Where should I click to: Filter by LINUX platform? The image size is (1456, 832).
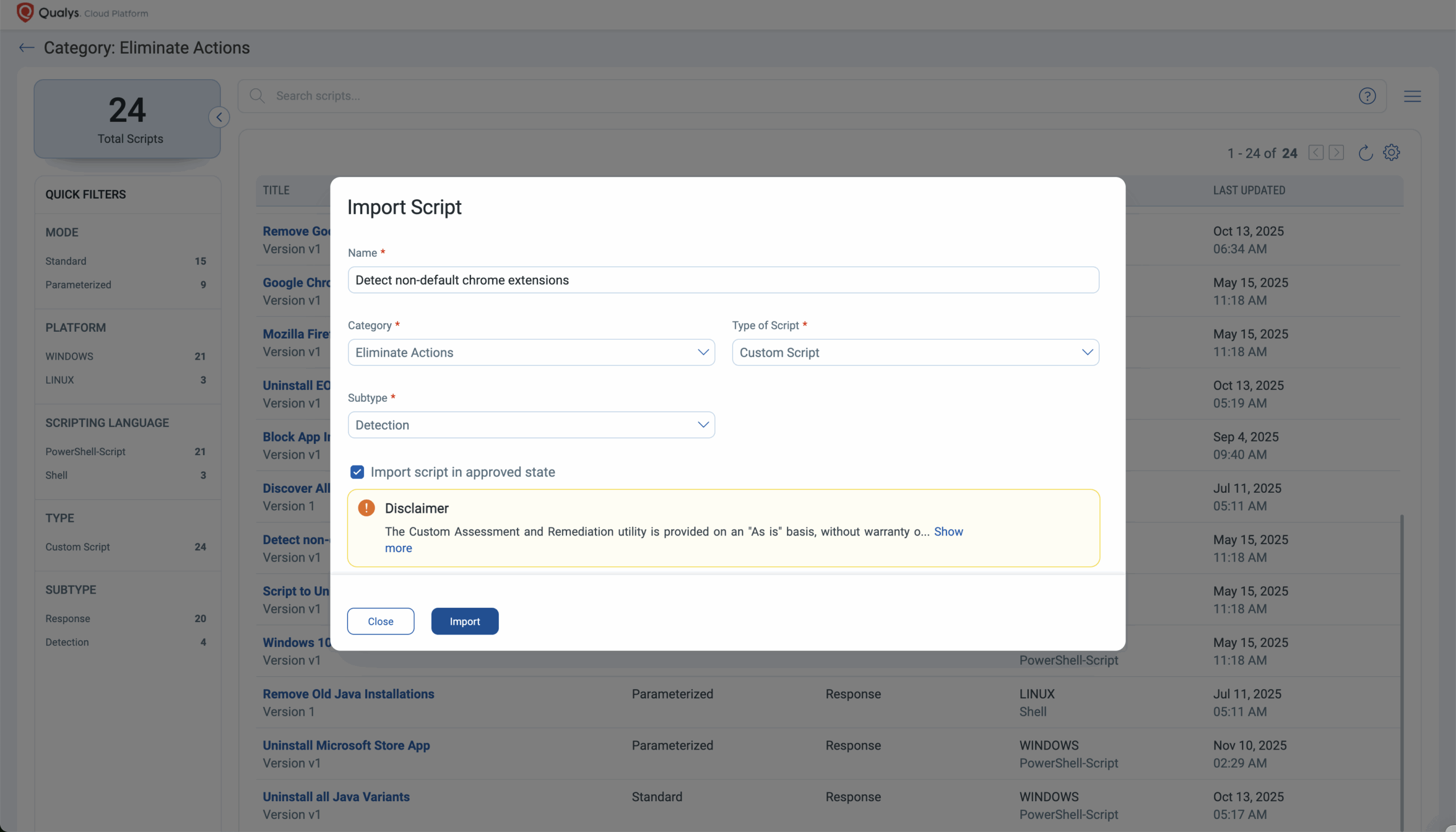[60, 380]
